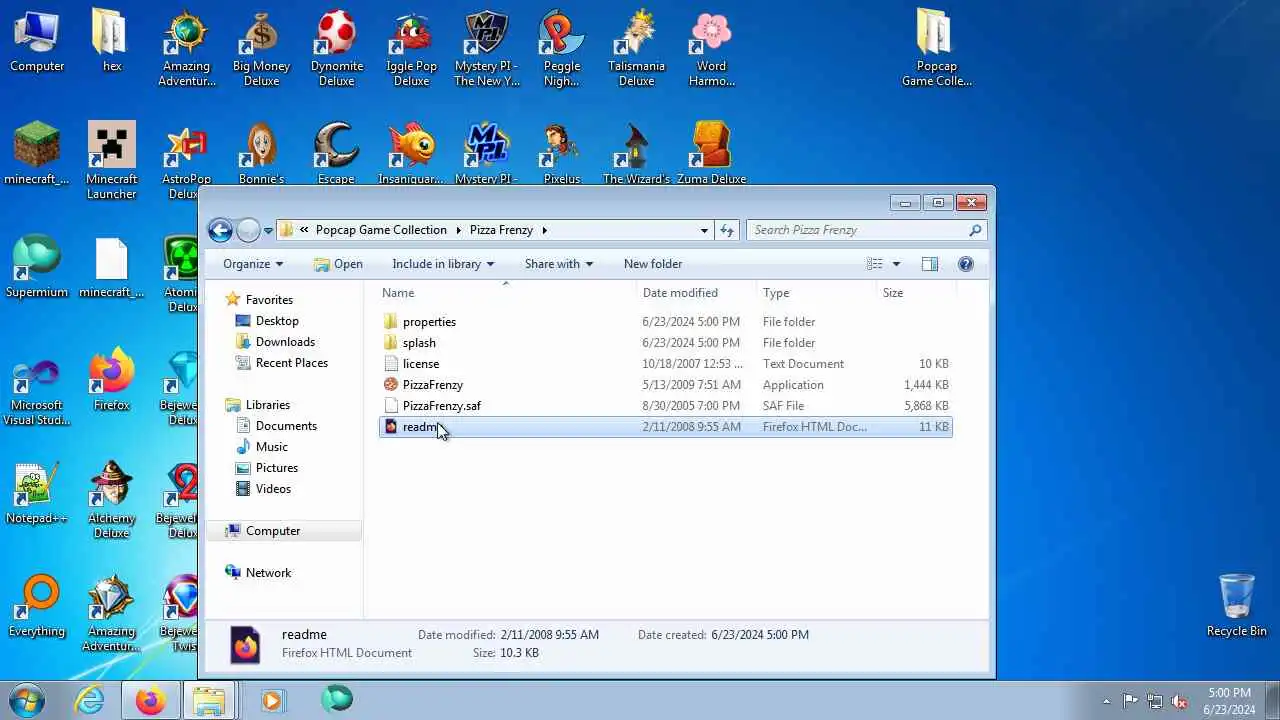Viewport: 1280px width, 720px height.
Task: Show hidden tray icons arrow
Action: coord(1106,701)
